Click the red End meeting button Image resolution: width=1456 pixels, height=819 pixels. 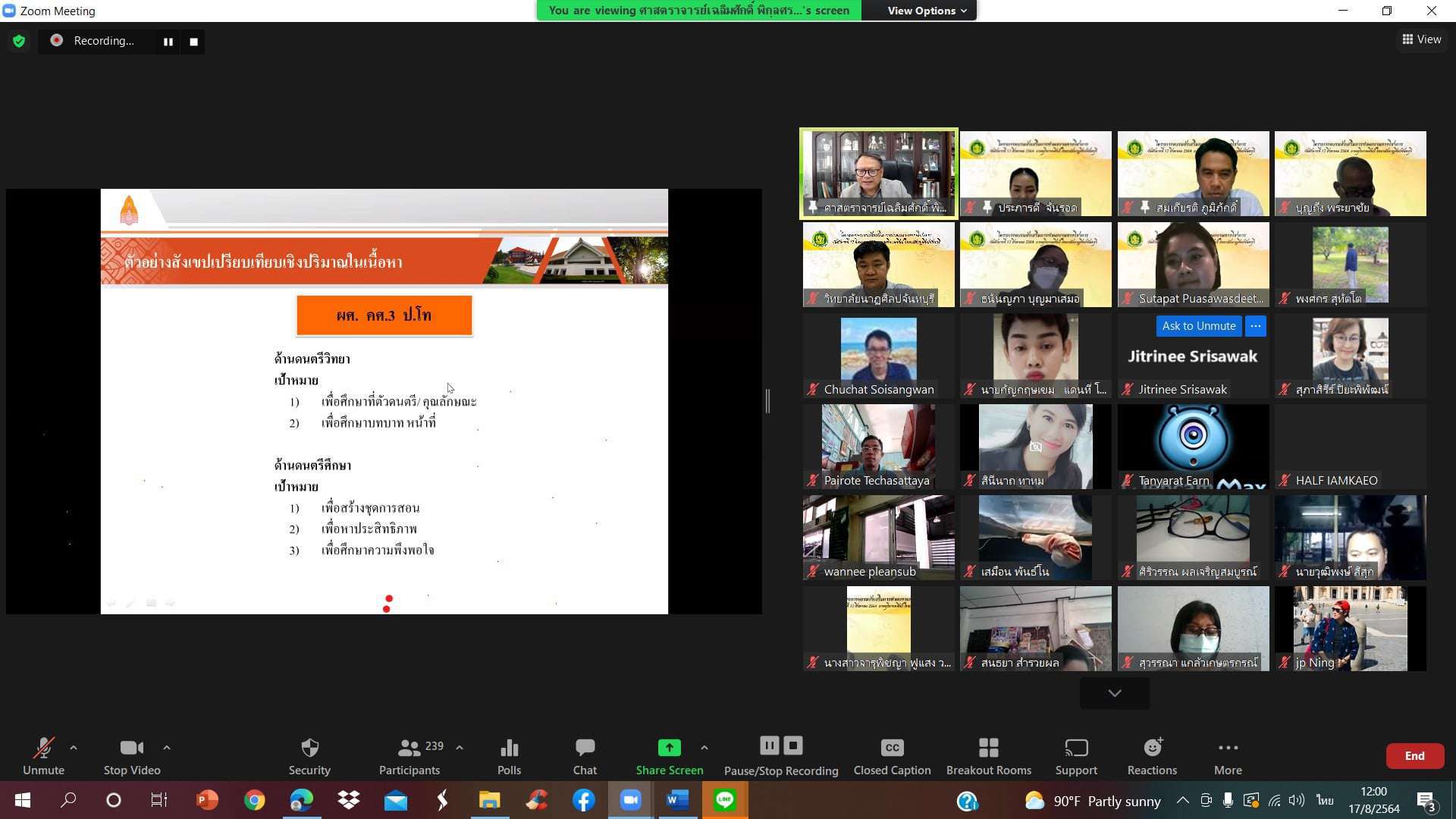click(1414, 756)
